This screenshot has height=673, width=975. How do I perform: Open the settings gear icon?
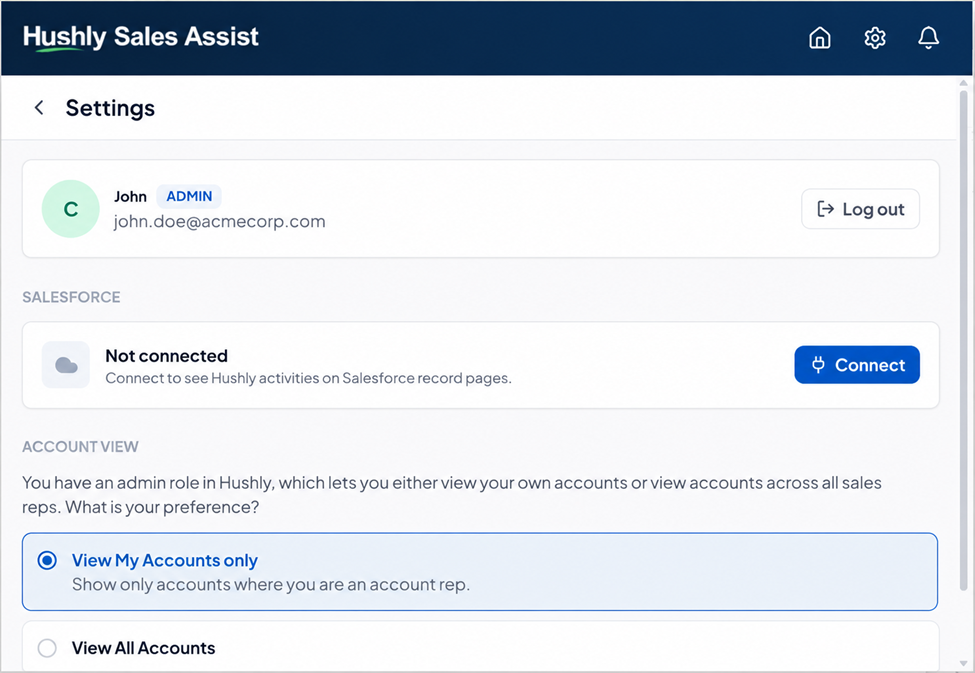[x=874, y=37]
